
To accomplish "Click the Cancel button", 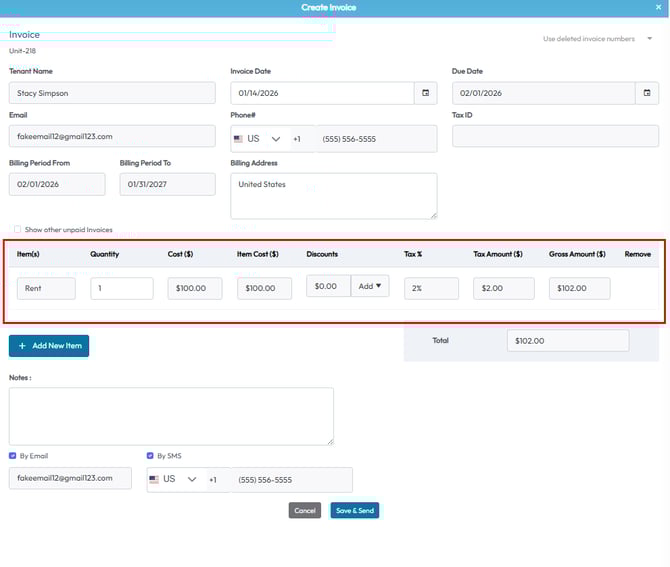I will click(x=305, y=510).
